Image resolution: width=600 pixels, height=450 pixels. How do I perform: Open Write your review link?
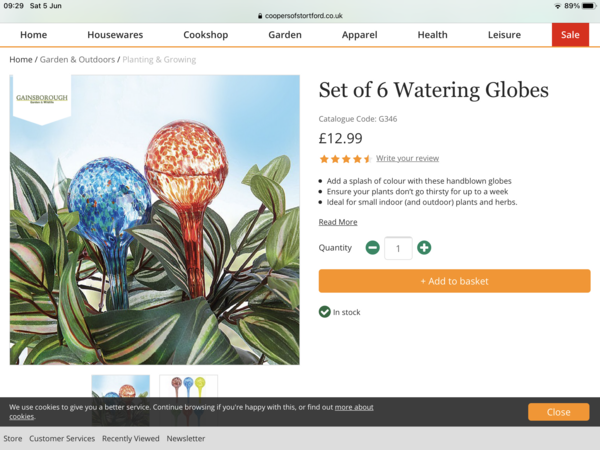coord(407,159)
